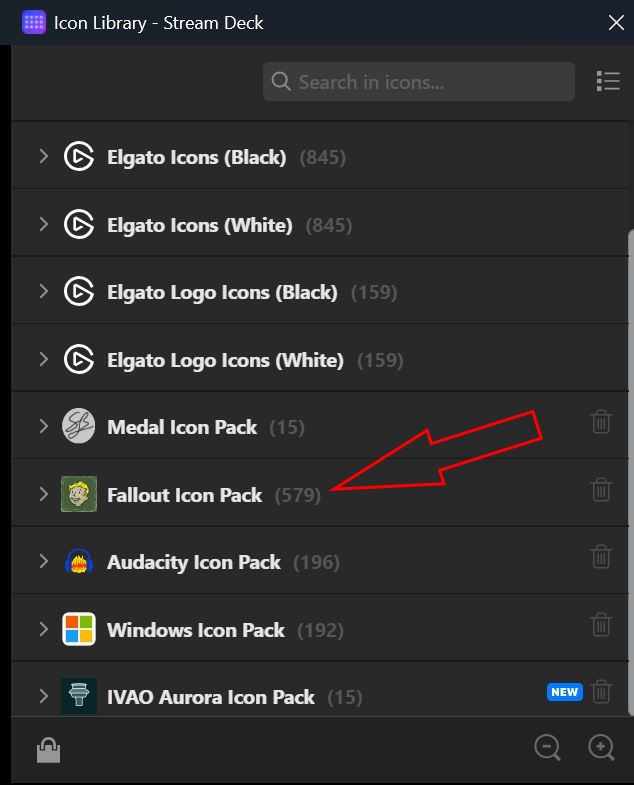The image size is (634, 785).
Task: Delete the Audacity Icon Pack
Action: pyautogui.click(x=601, y=556)
